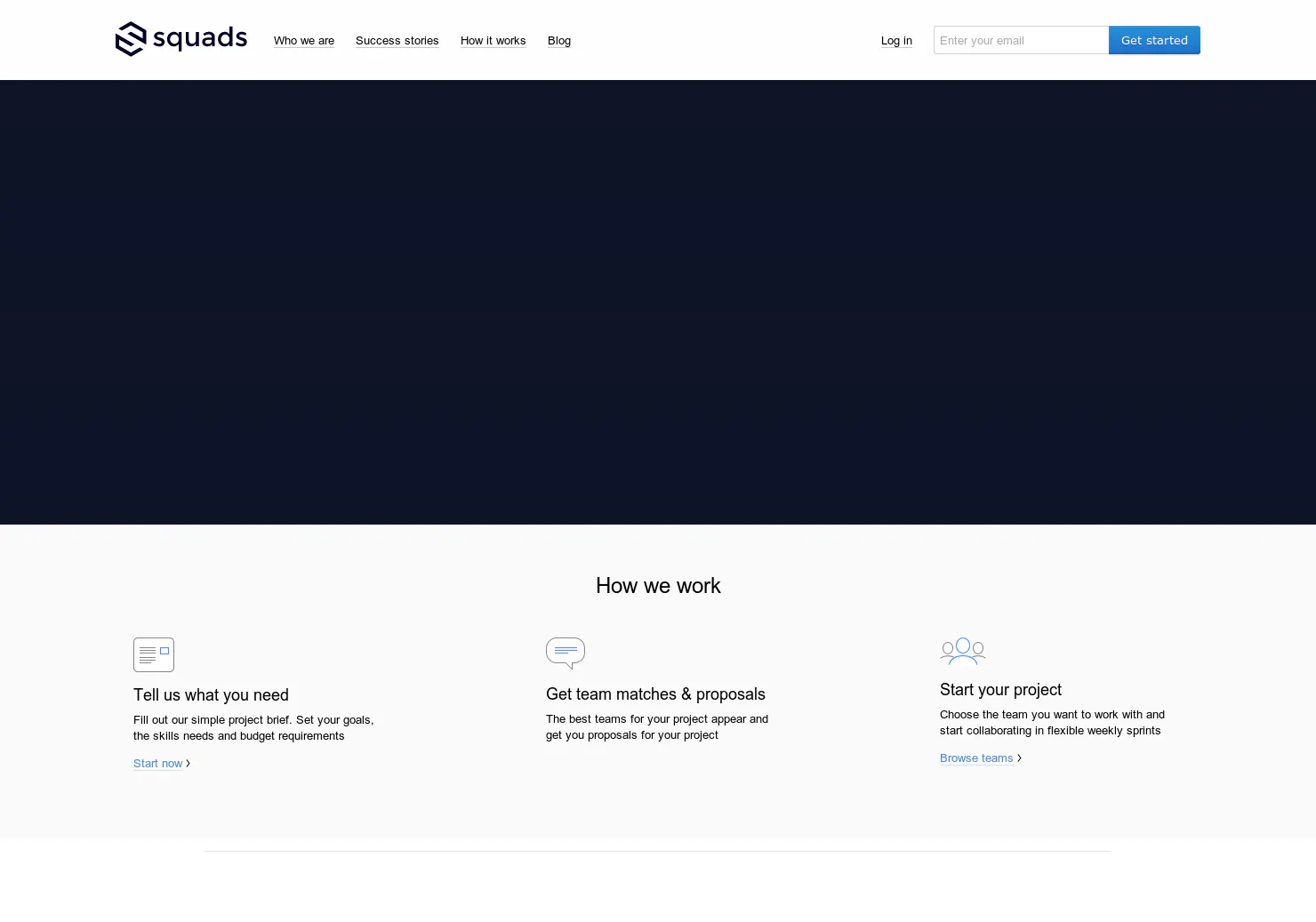Click the speech bubble proposals icon
1316x922 pixels.
tap(566, 653)
